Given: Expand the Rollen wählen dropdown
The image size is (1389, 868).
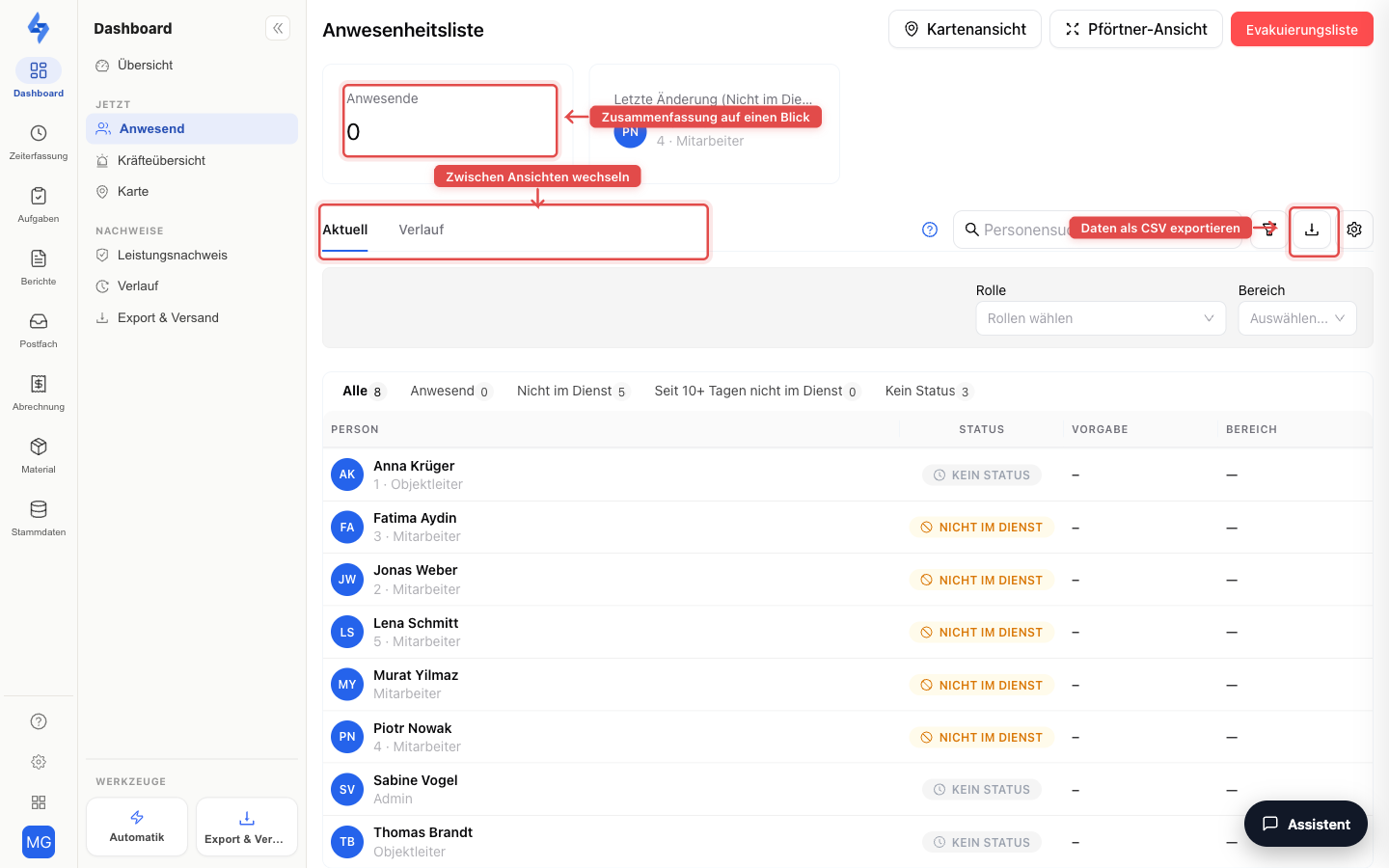Looking at the screenshot, I should (x=1101, y=318).
